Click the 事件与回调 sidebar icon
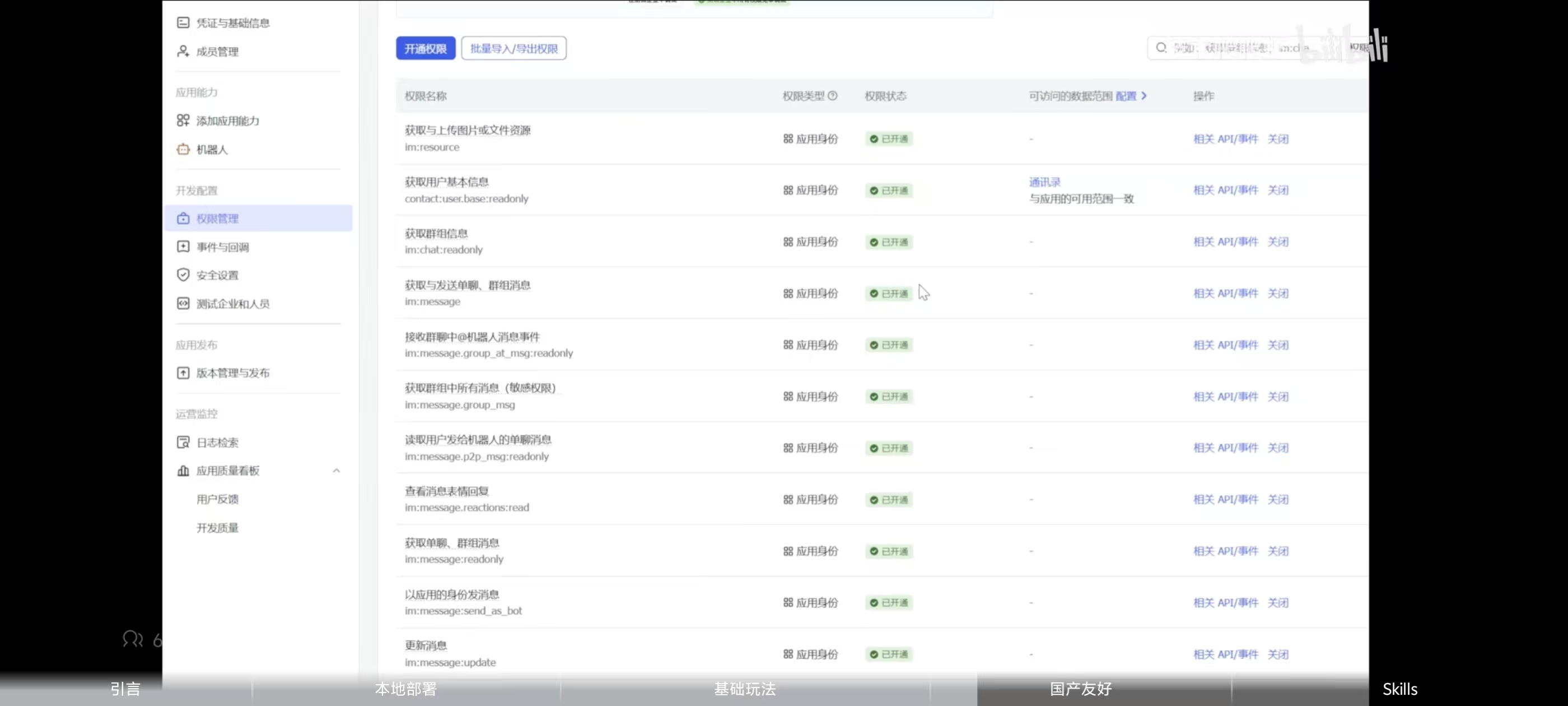Screen dimensions: 1568x706 [x=183, y=247]
